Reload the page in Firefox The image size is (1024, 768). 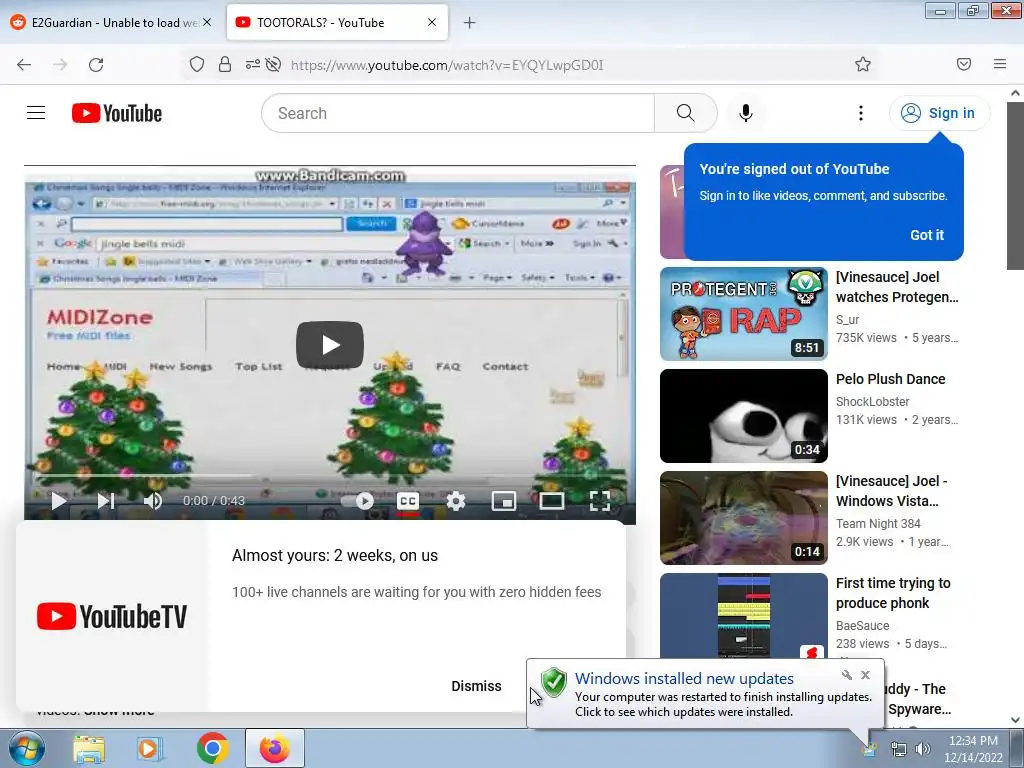coord(96,65)
